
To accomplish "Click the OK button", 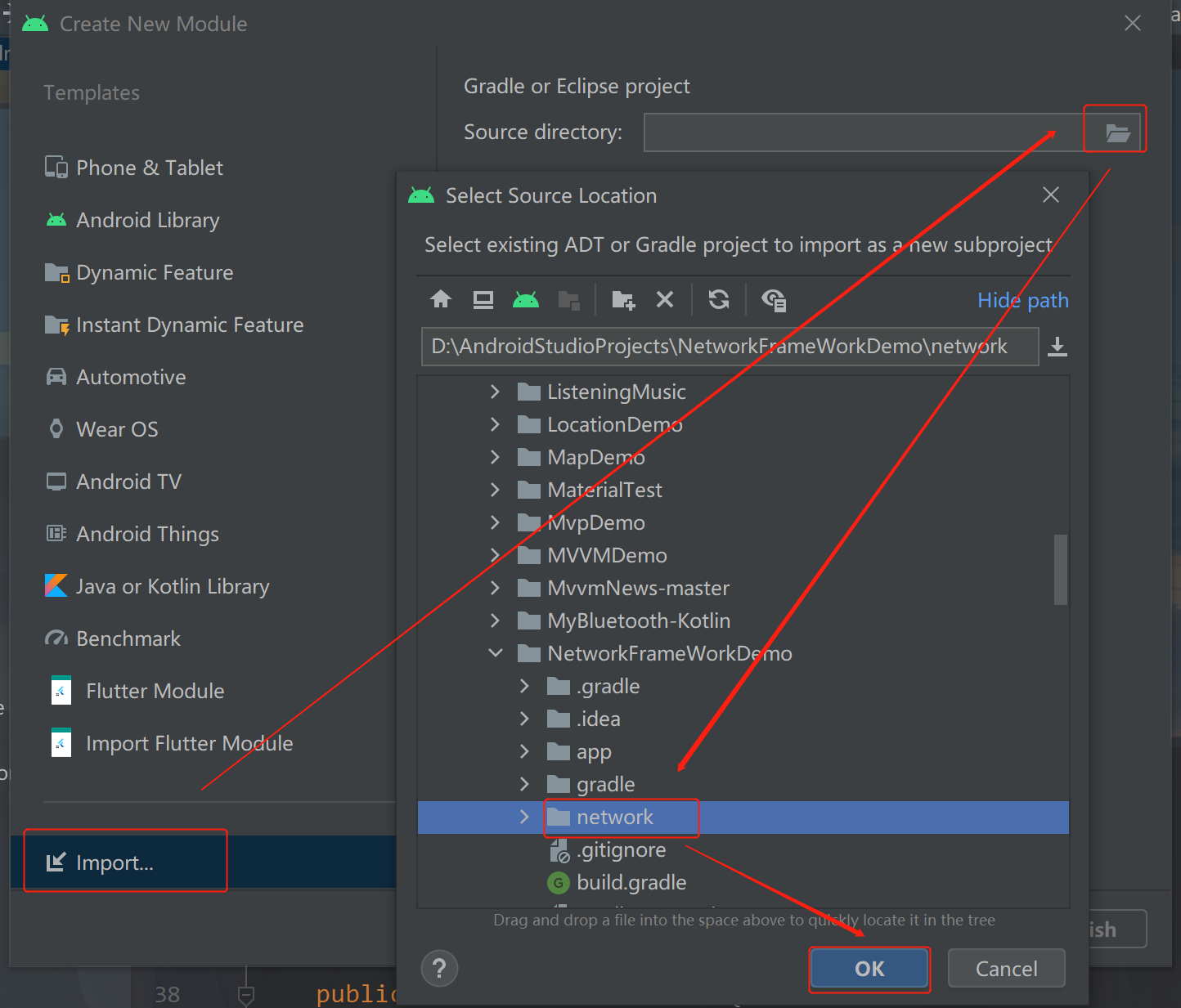I will pos(869,969).
